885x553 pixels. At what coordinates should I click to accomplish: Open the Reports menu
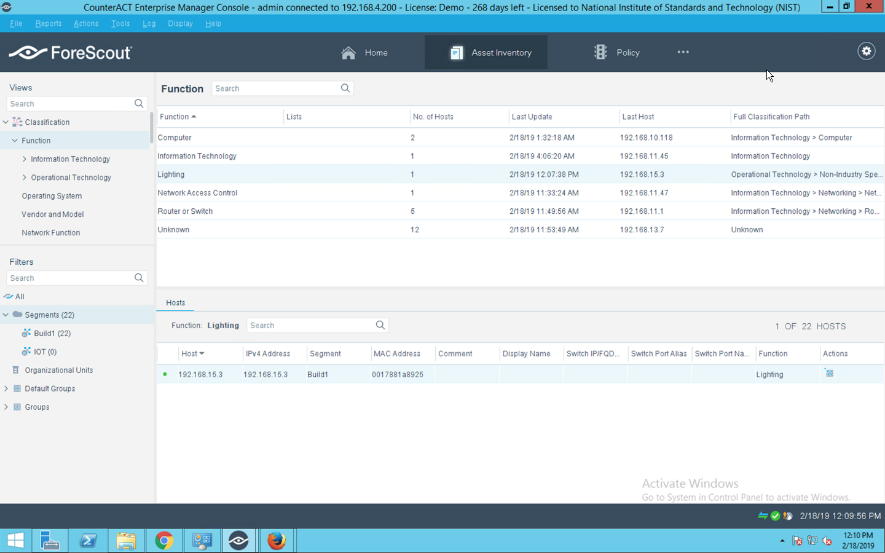(x=48, y=24)
